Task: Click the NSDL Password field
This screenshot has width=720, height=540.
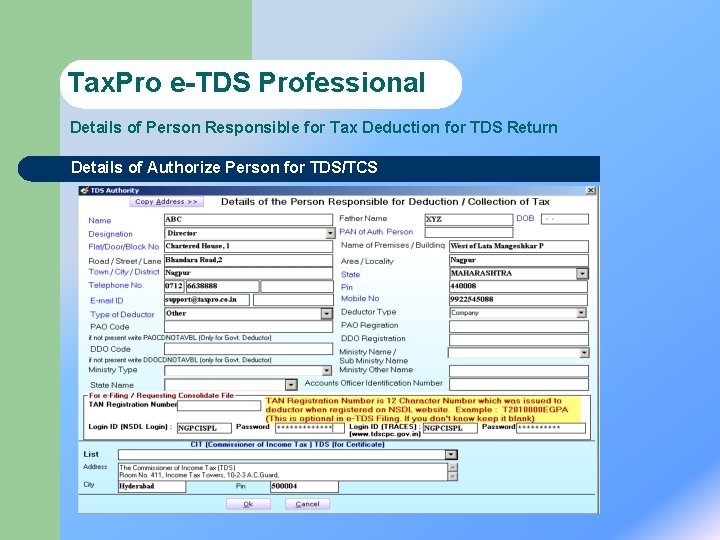Action: point(309,428)
